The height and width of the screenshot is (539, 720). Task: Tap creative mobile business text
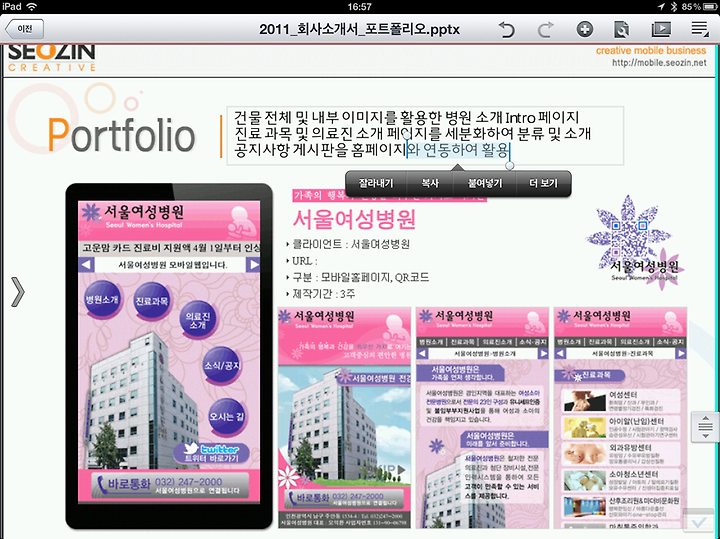point(651,51)
